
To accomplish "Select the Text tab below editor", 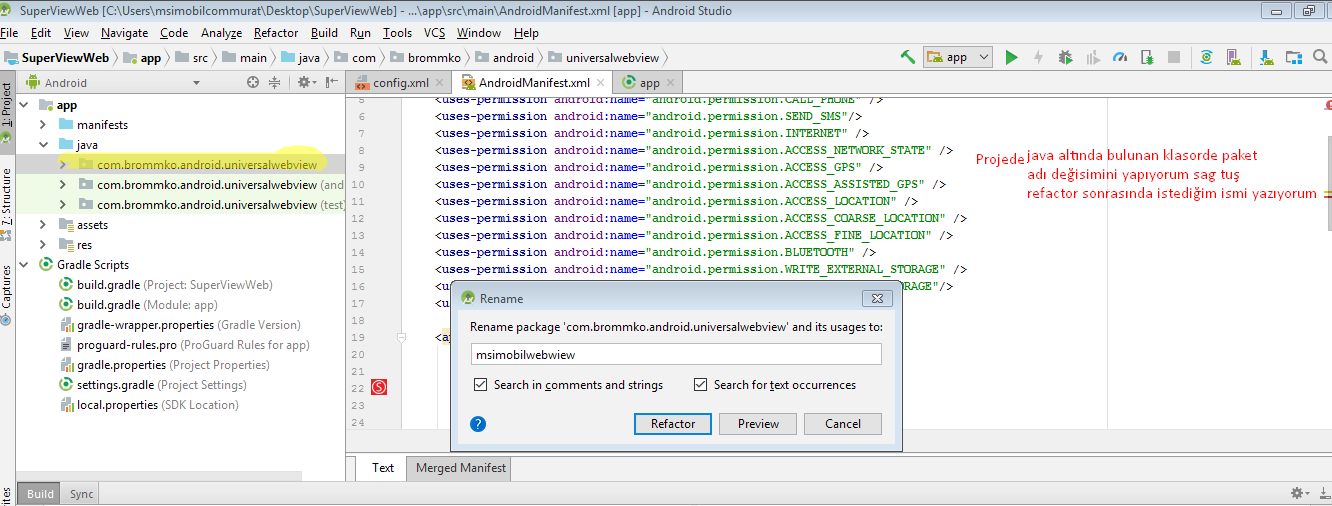I will (x=383, y=468).
